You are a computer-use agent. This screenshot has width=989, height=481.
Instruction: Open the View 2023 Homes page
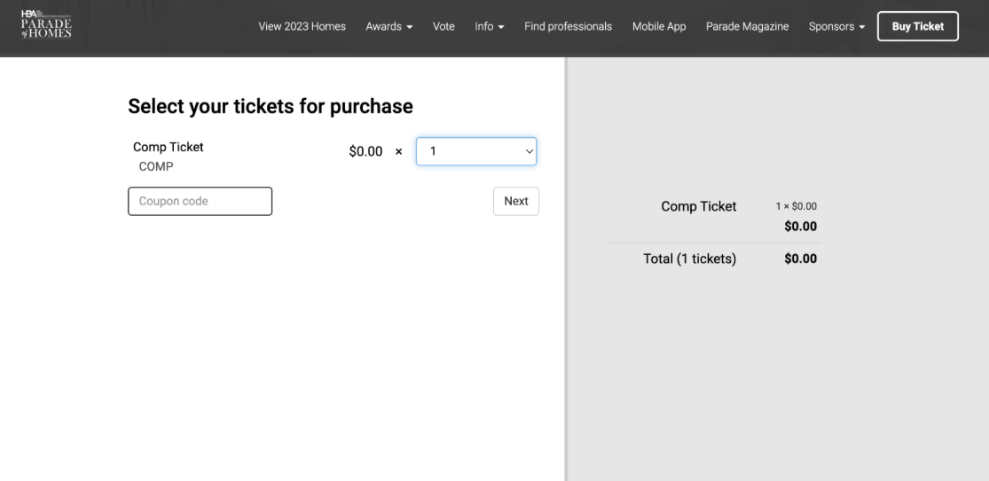point(302,27)
